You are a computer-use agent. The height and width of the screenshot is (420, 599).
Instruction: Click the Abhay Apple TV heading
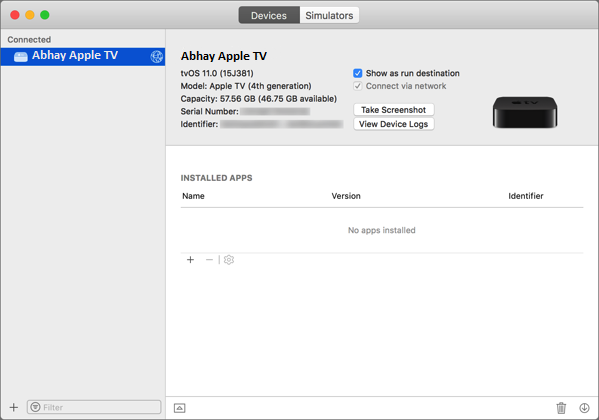(223, 56)
